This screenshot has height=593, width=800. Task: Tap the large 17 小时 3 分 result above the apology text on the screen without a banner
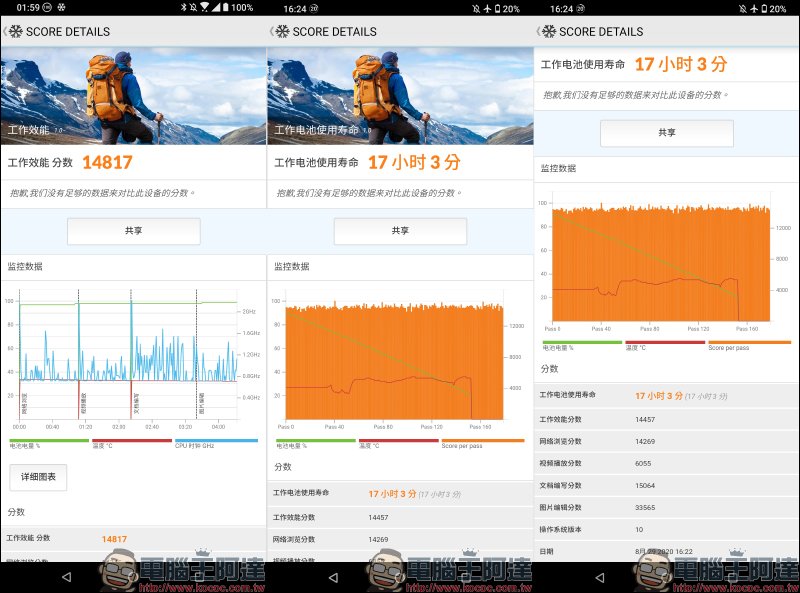pyautogui.click(x=681, y=64)
